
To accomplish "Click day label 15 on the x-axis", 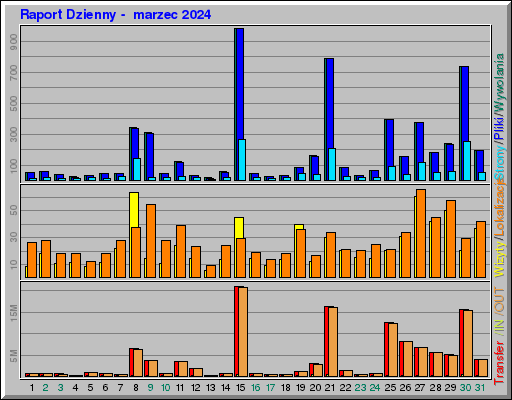I will coord(241,388).
